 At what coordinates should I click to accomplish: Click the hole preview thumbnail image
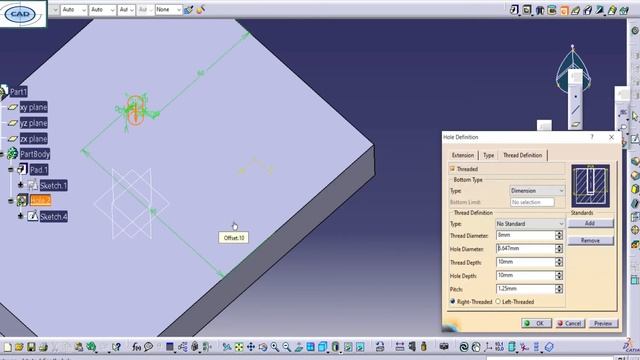(x=590, y=186)
